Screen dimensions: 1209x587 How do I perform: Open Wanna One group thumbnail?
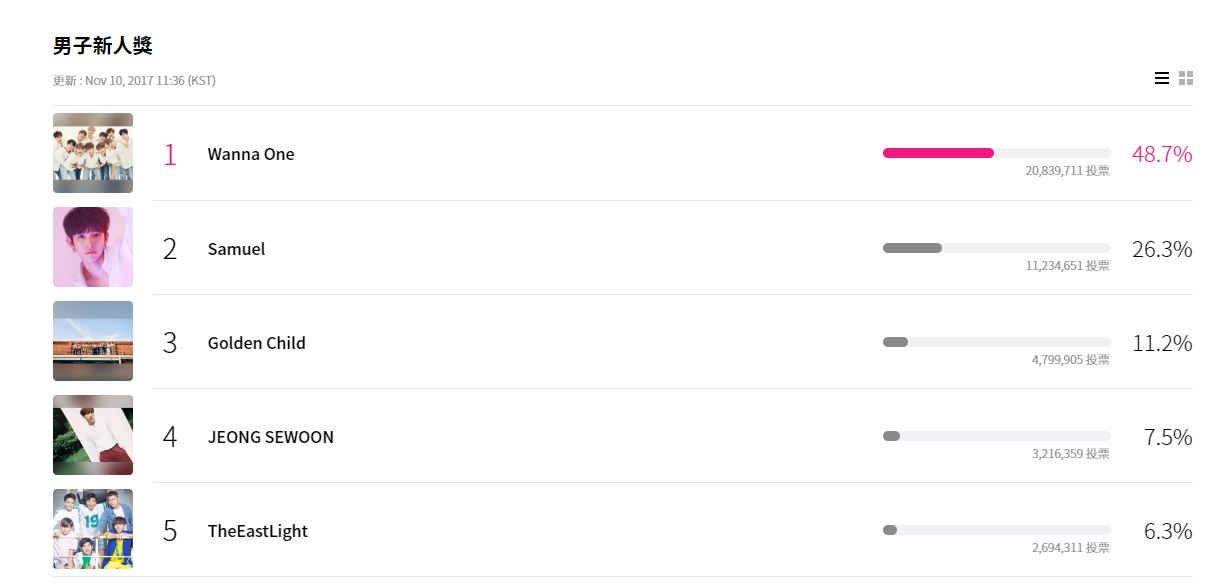coord(93,153)
